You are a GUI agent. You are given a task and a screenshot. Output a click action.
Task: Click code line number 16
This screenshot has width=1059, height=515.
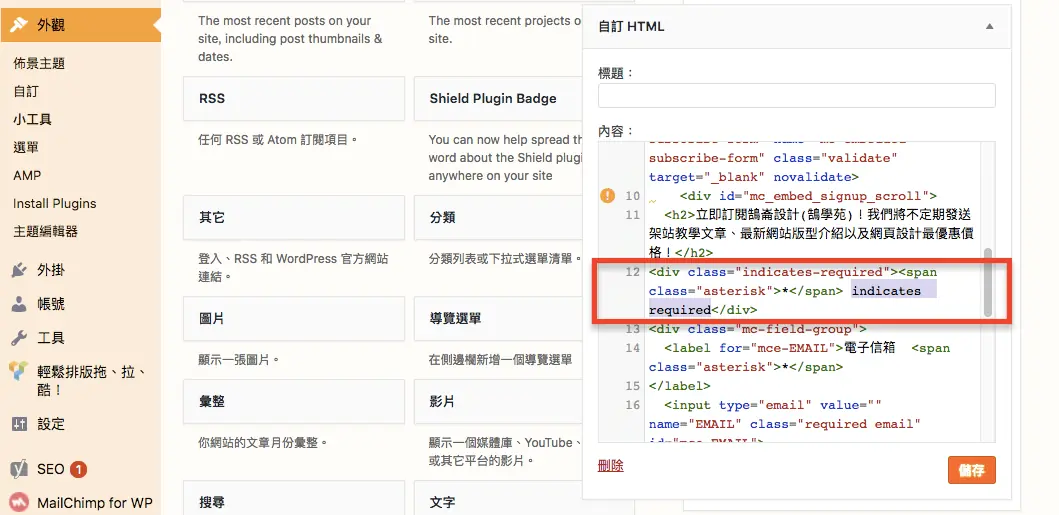pyautogui.click(x=632, y=405)
